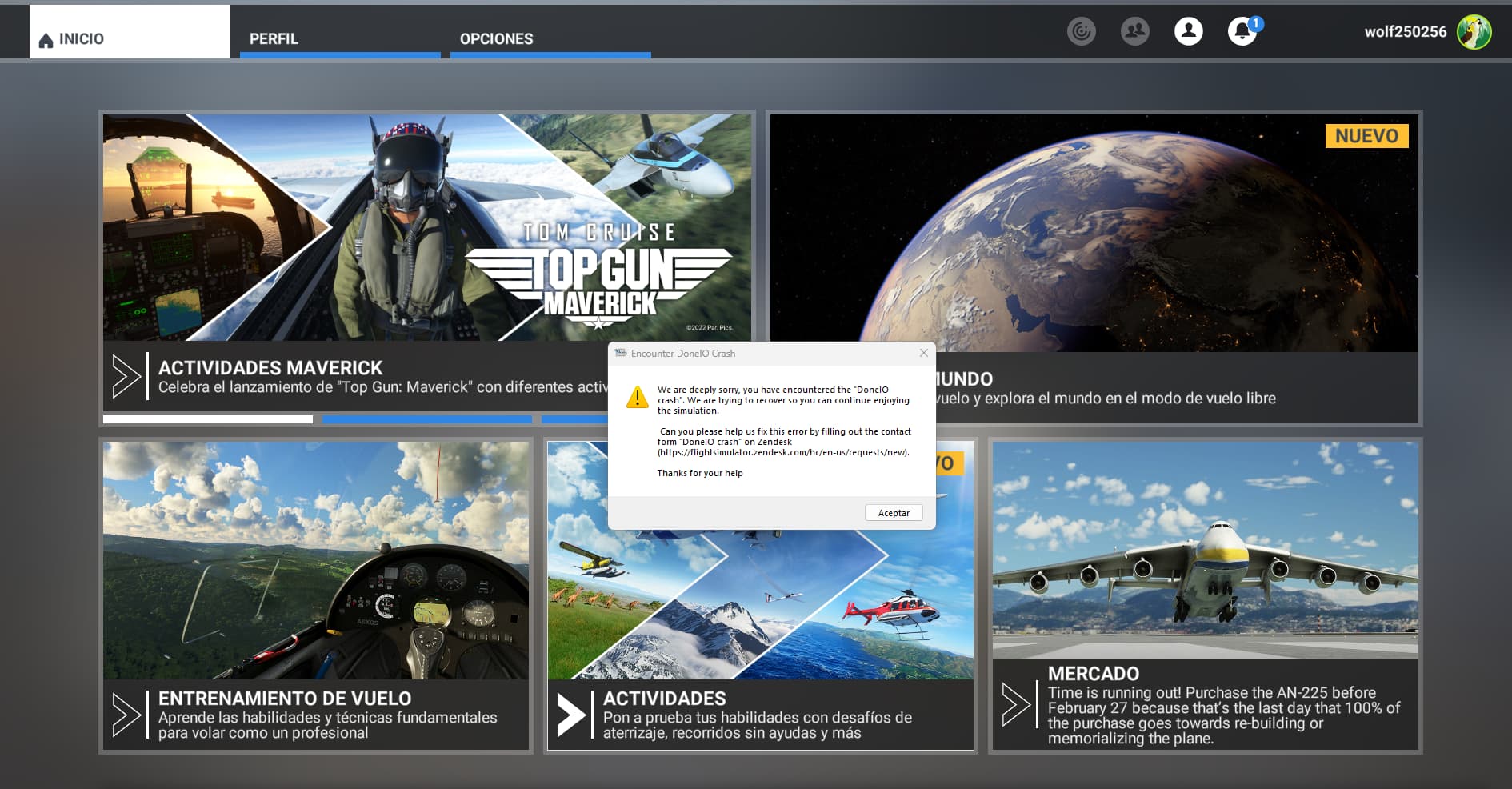Switch to the PERFIL tab
Screen dimensions: 1512x789
coord(274,38)
